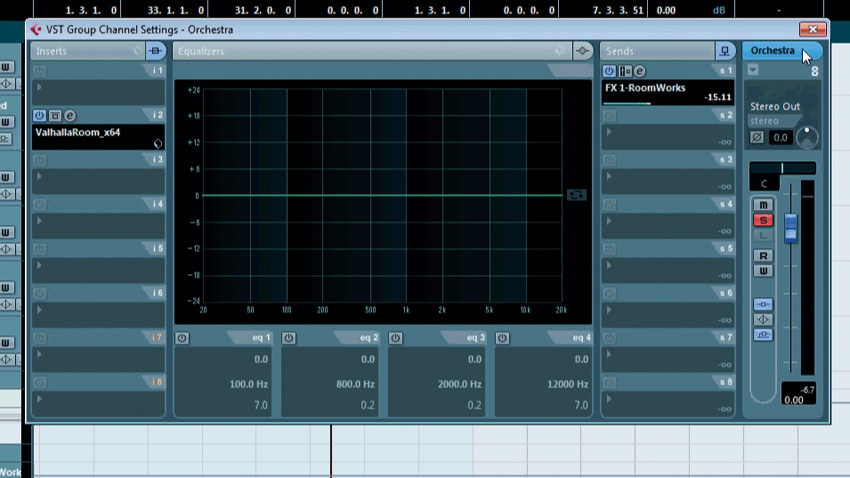
Task: Open the editor for the FX 1-RoomWorks send
Action: pos(639,71)
